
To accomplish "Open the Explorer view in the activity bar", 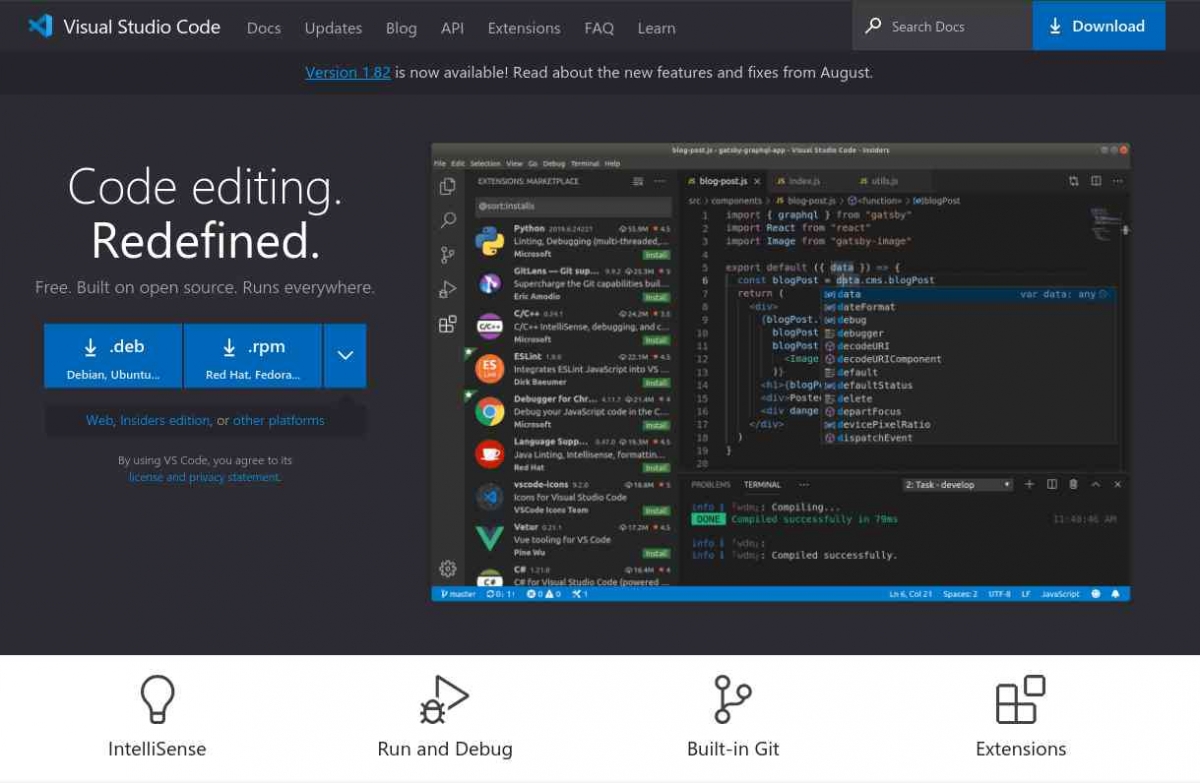I will click(x=448, y=186).
